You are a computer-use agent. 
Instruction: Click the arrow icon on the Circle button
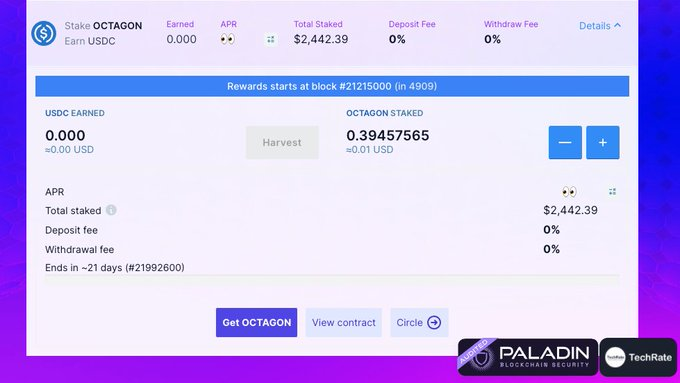(x=434, y=322)
